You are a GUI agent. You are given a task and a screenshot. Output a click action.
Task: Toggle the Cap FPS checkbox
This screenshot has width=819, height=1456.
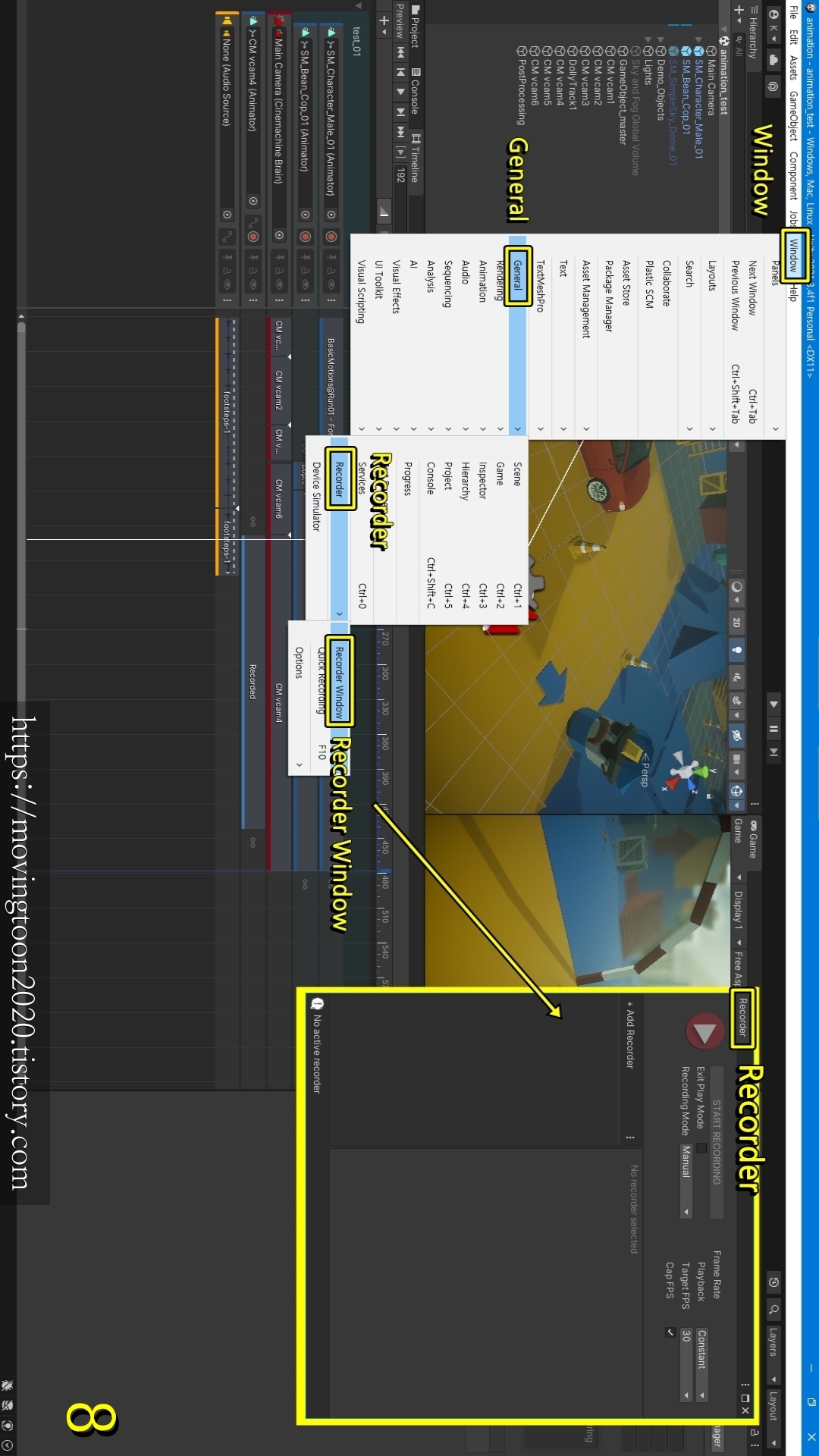click(x=670, y=1332)
